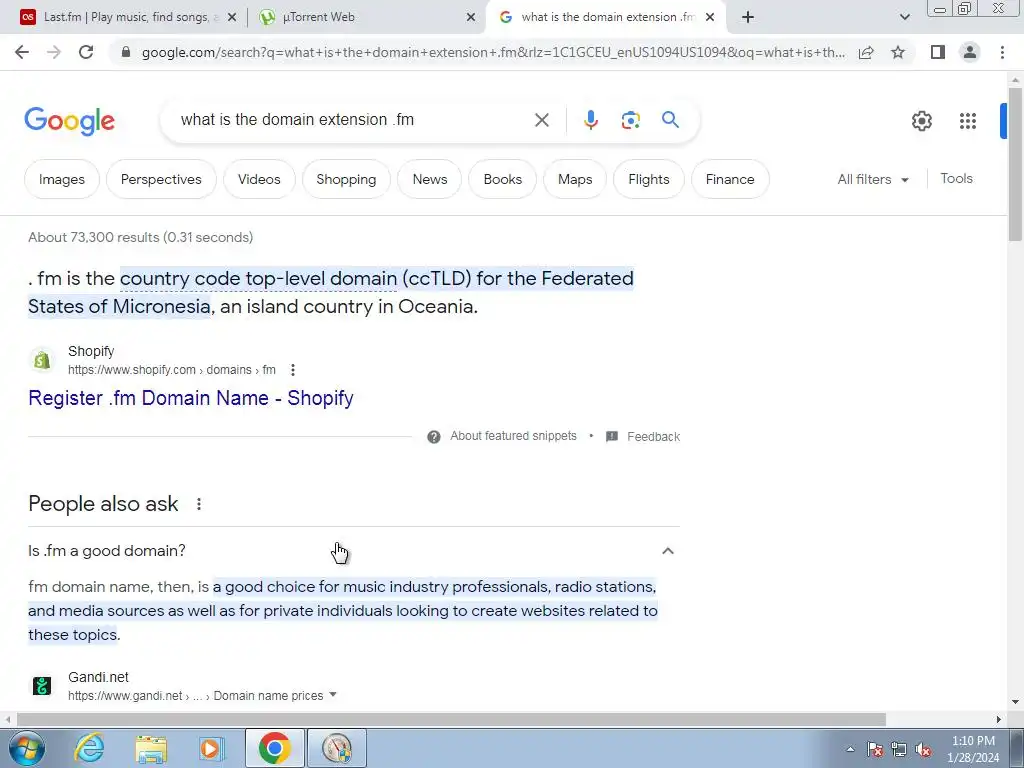The width and height of the screenshot is (1024, 768).
Task: Close the Last.fm tab
Action: coord(232,18)
